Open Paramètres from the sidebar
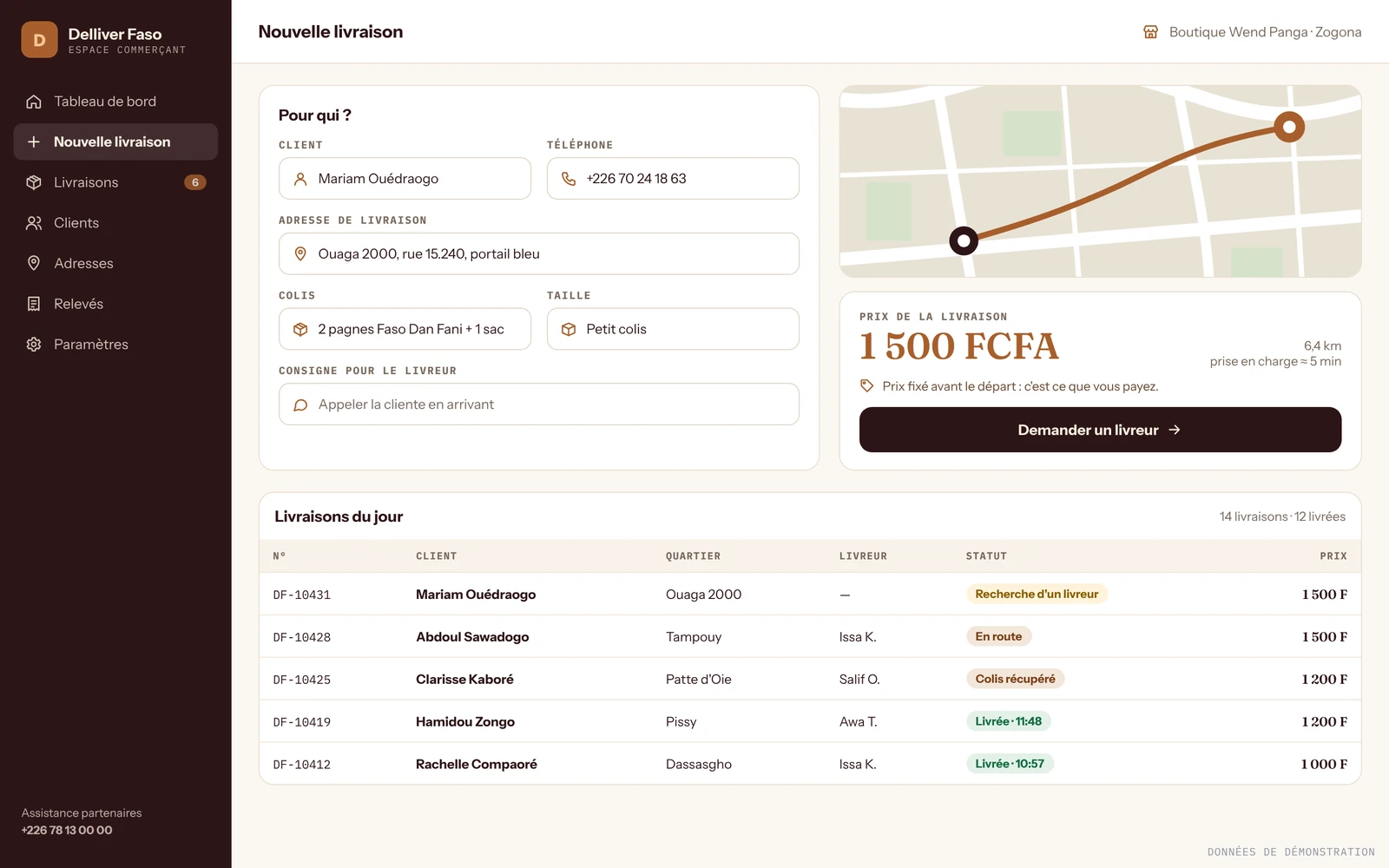The height and width of the screenshot is (868, 1389). [x=115, y=345]
